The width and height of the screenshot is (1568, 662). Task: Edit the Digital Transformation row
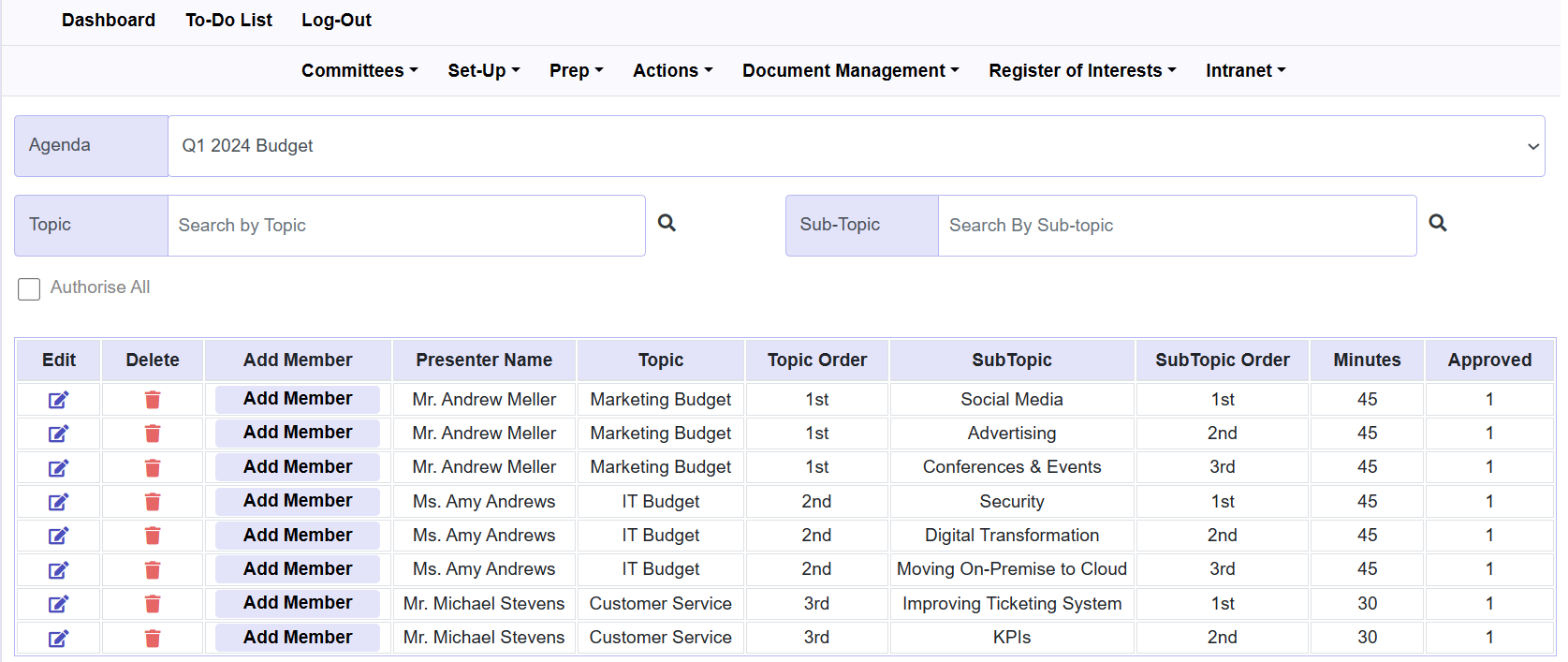click(58, 536)
